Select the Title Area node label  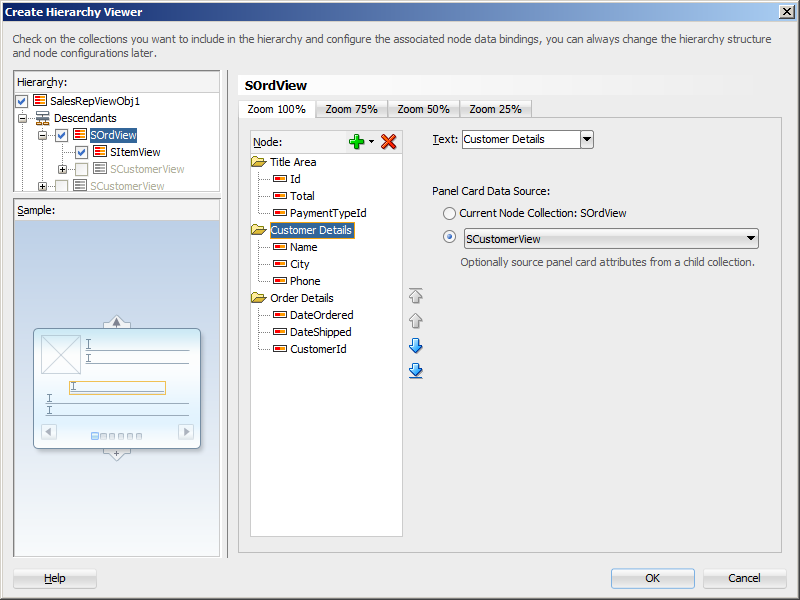coord(293,162)
